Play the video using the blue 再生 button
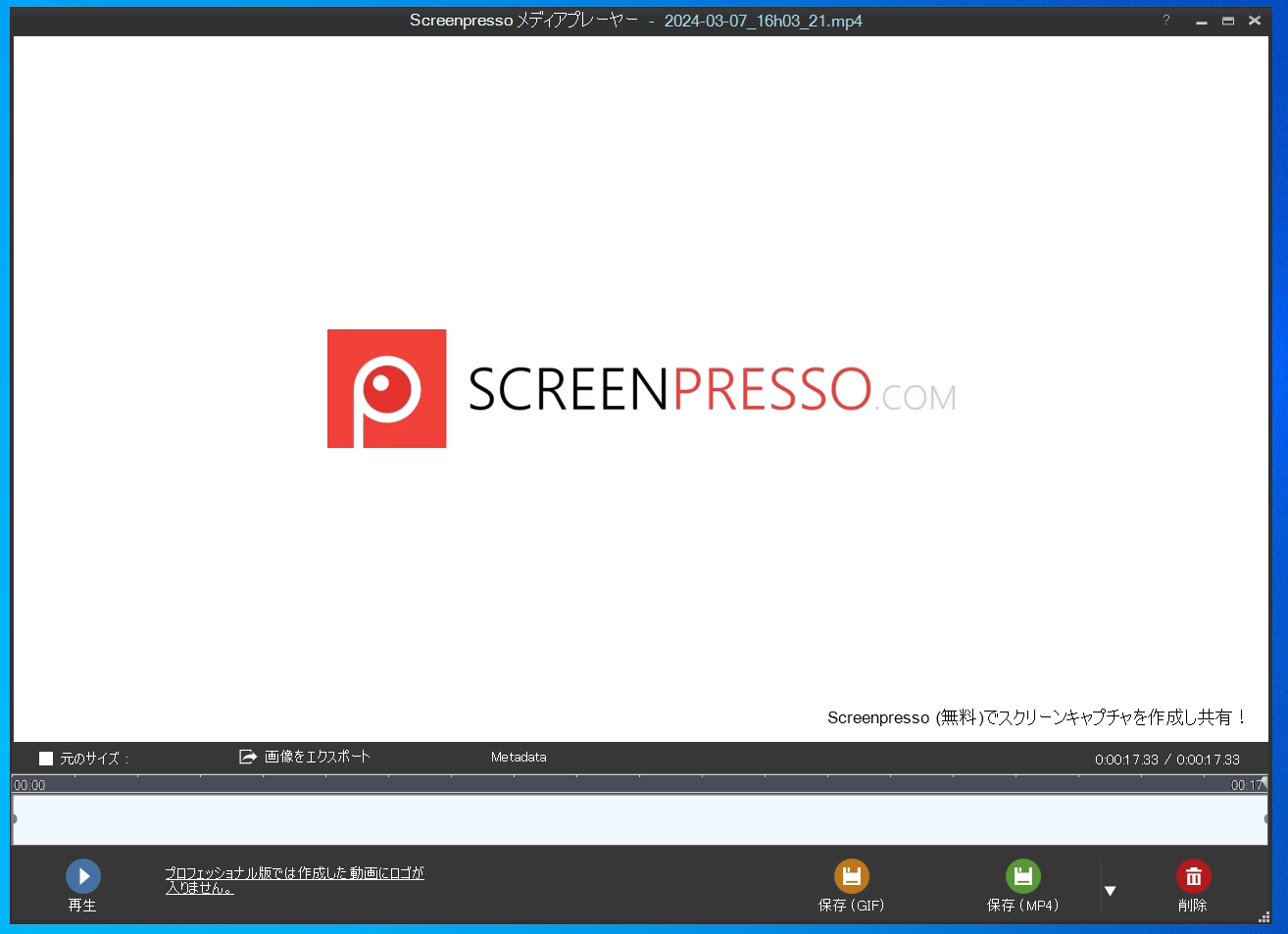The image size is (1288, 934). [x=82, y=875]
